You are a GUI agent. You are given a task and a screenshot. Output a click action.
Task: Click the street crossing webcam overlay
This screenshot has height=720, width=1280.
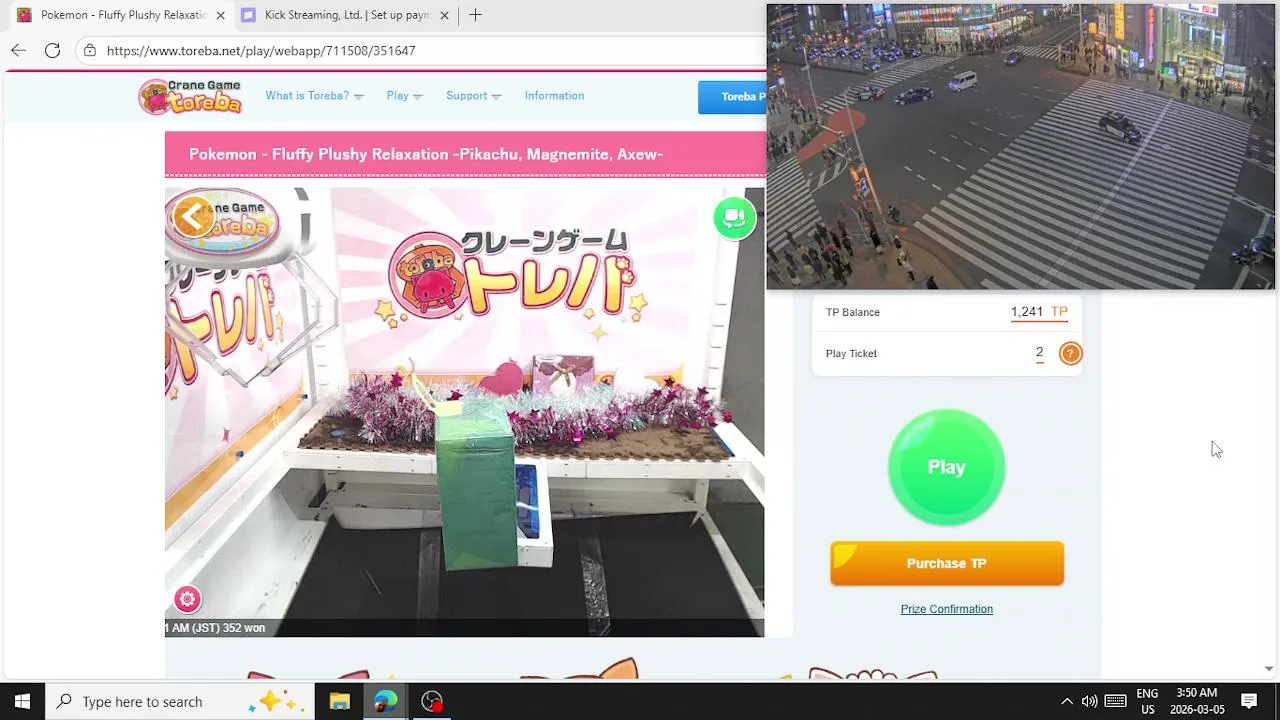point(1021,147)
